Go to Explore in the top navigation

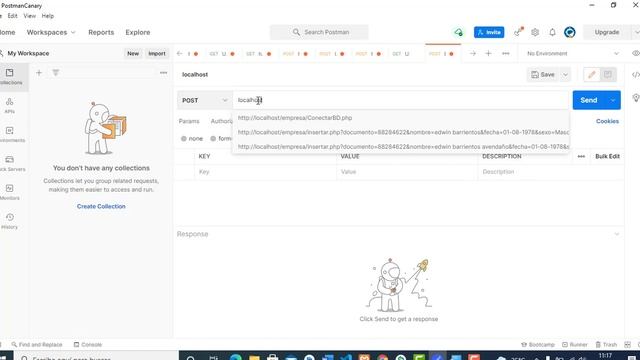[138, 32]
